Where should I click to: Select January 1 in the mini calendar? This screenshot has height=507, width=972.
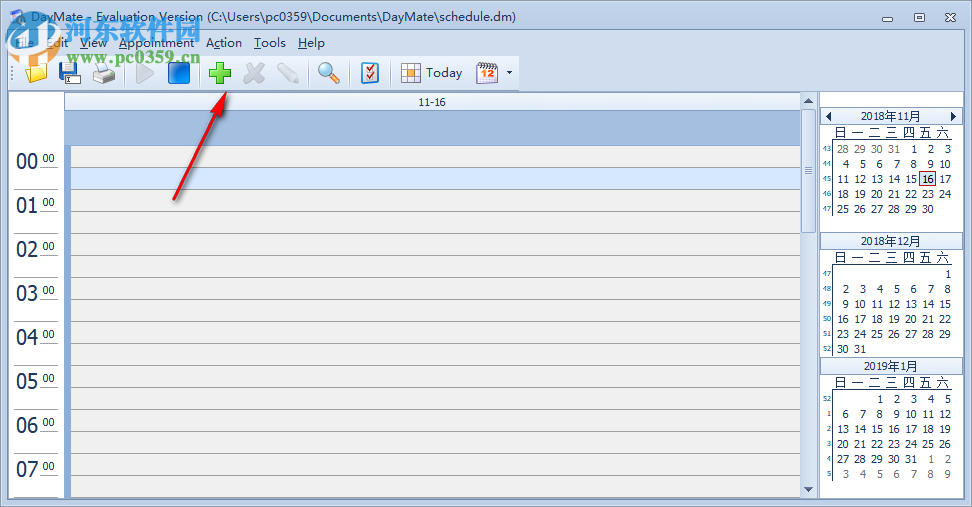tap(880, 399)
